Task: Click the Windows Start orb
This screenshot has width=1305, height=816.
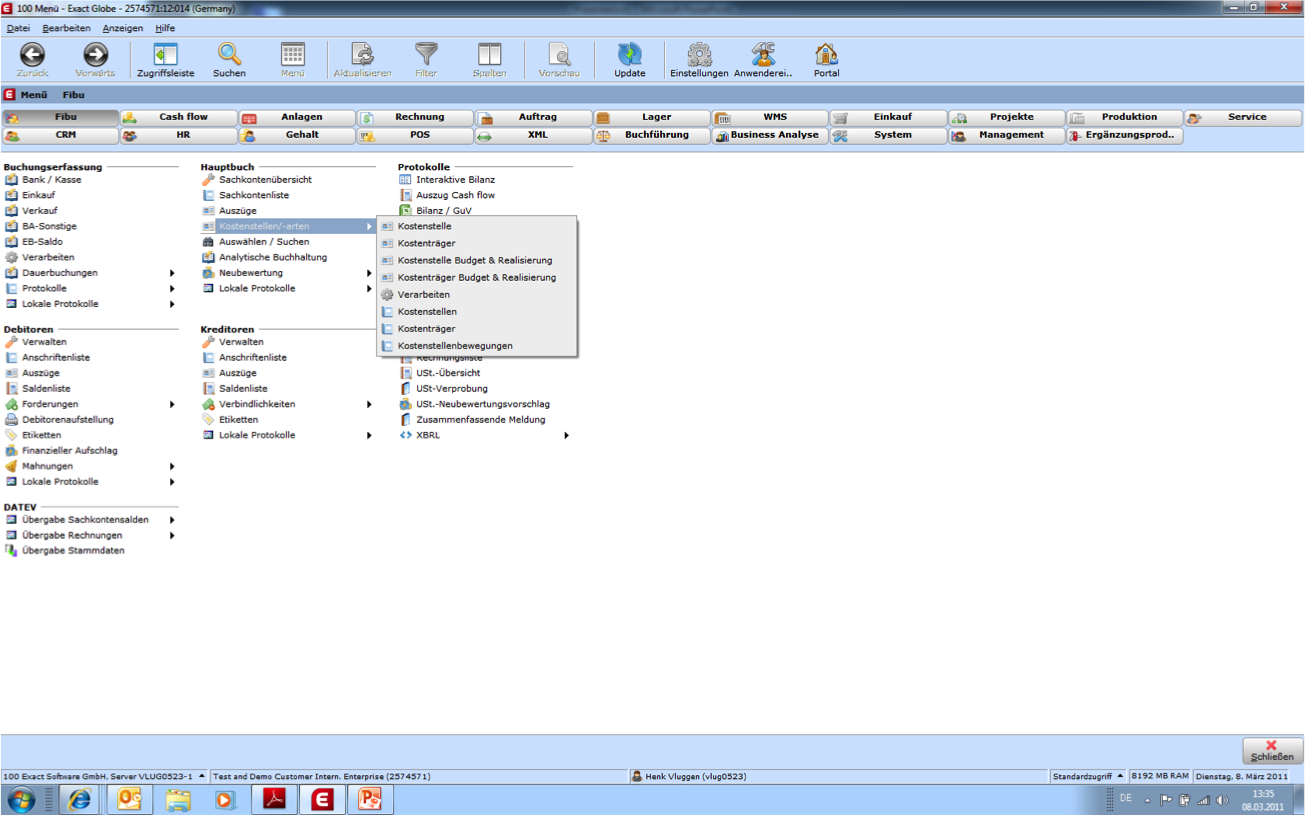Action: pos(20,800)
